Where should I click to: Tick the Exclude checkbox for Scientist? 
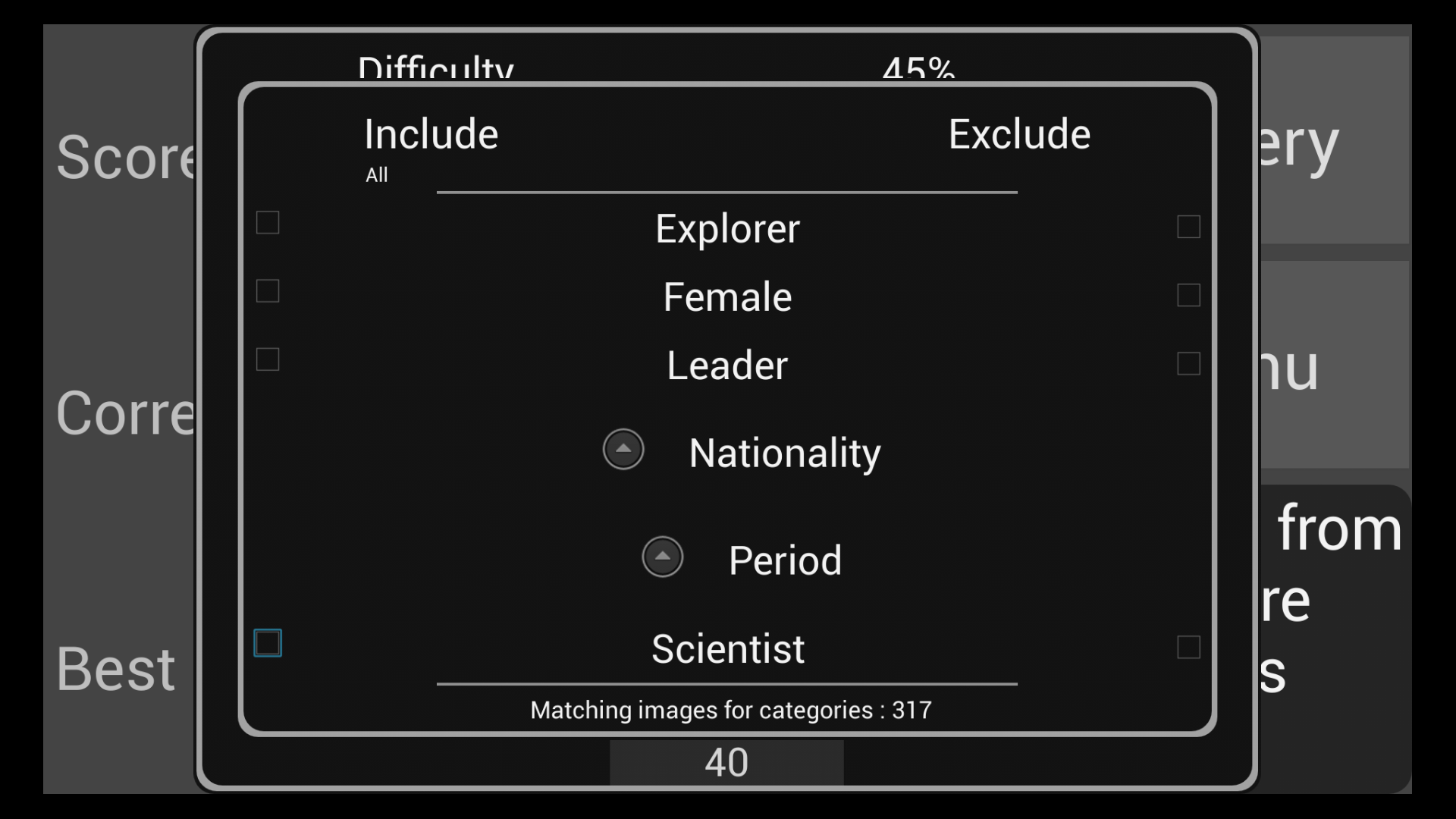1188,648
